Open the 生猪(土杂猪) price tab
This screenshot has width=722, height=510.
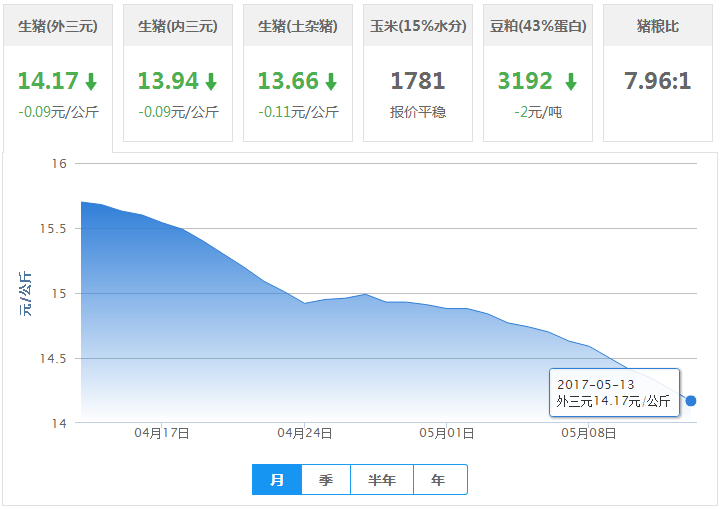tap(298, 26)
